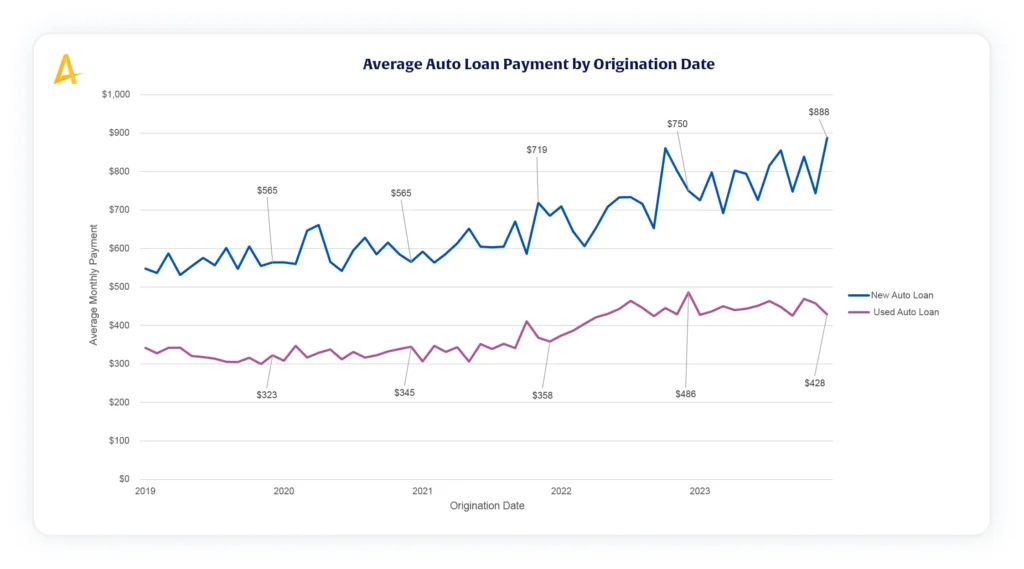Click the $900 y-axis label
The height and width of the screenshot is (569, 1024).
(119, 133)
